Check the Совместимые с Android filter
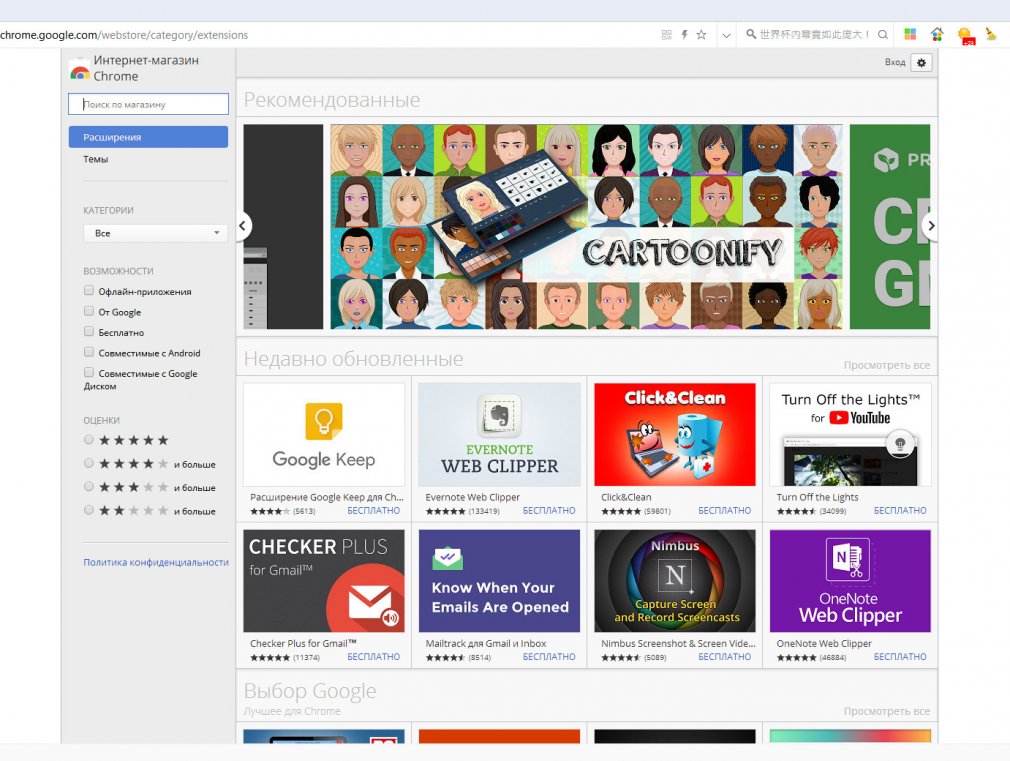This screenshot has width=1010, height=761. [89, 352]
